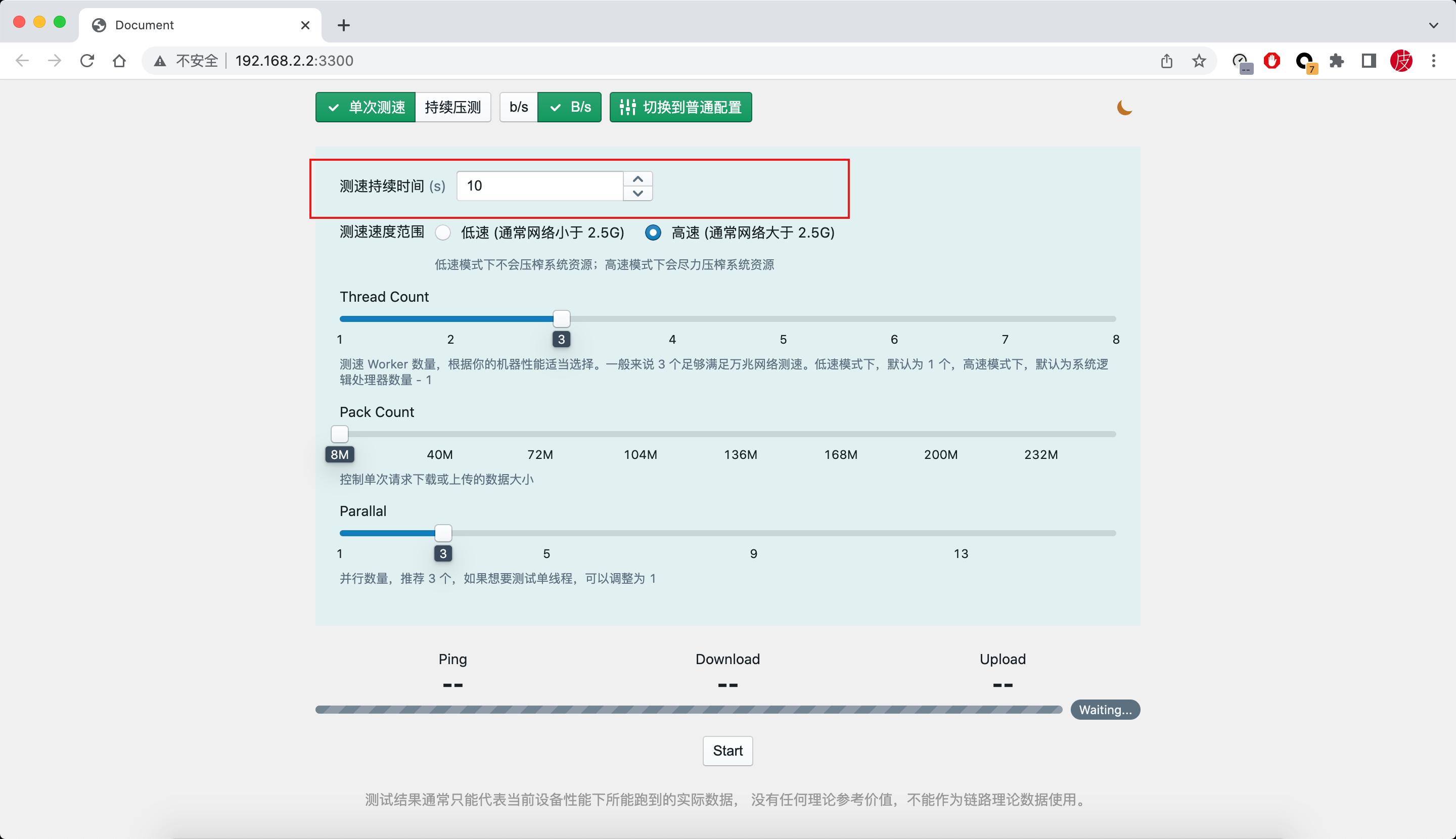Image resolution: width=1456 pixels, height=839 pixels.
Task: Bookmark this page with the star icon
Action: tap(1198, 61)
